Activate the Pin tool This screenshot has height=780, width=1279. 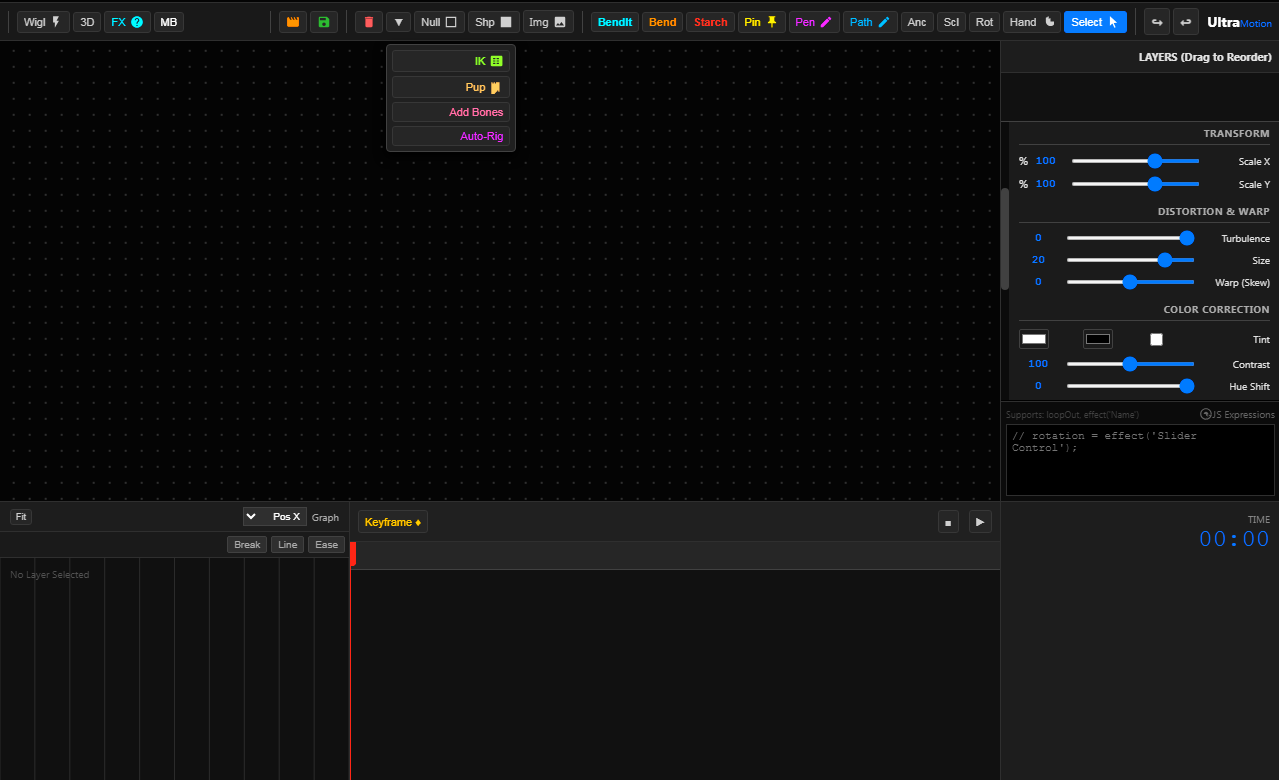tap(761, 21)
